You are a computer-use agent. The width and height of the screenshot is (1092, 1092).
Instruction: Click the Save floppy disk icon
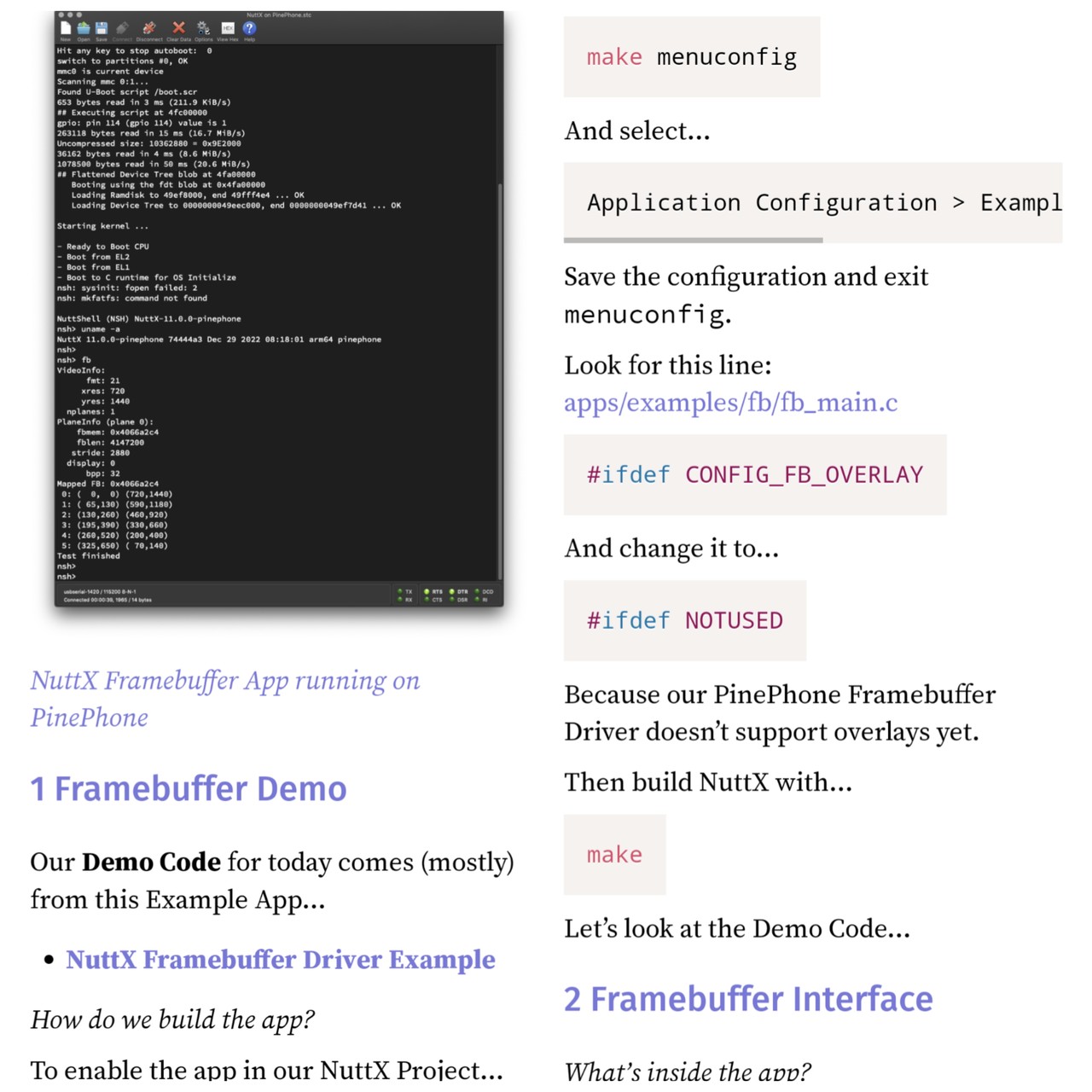[102, 29]
